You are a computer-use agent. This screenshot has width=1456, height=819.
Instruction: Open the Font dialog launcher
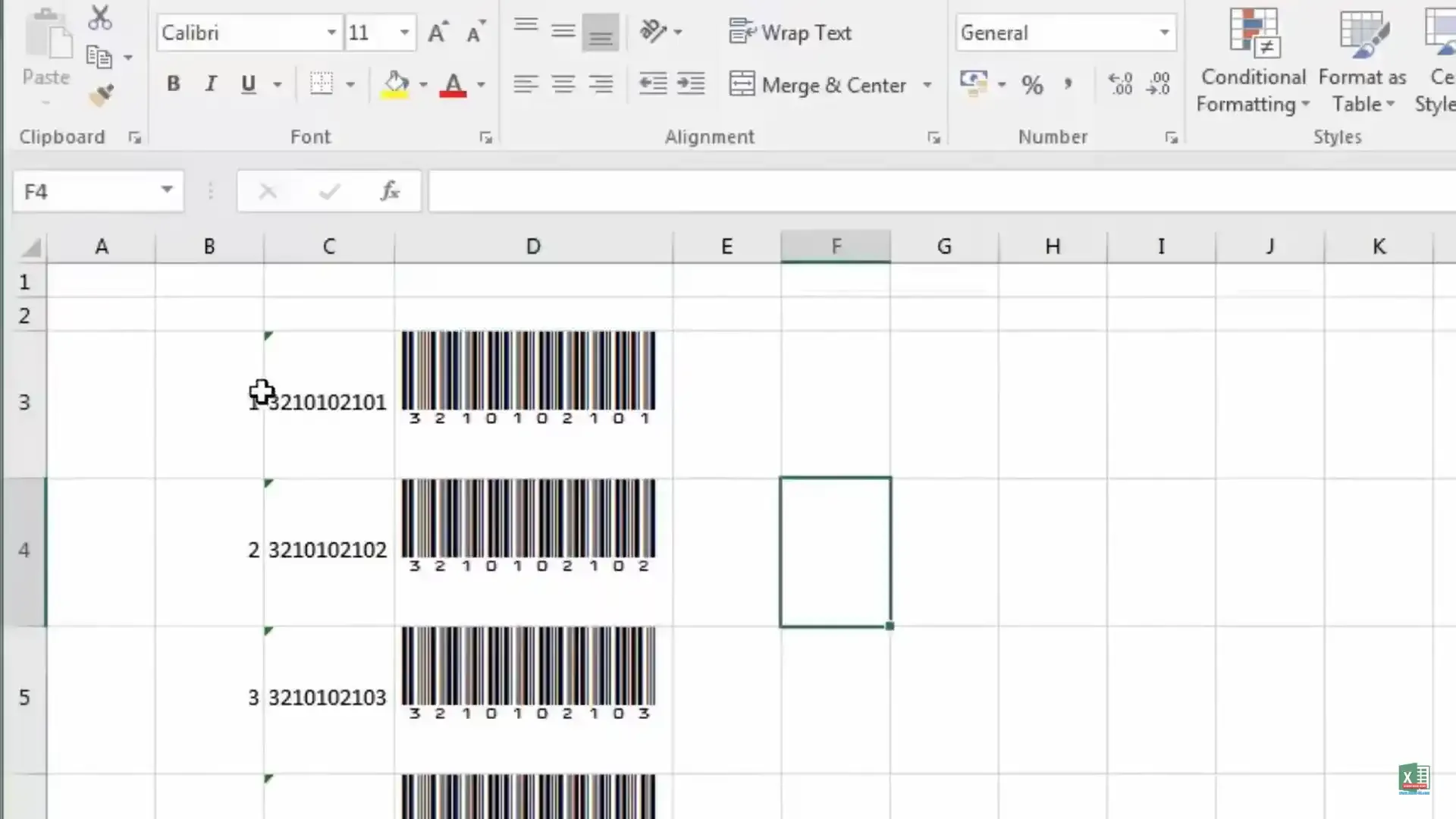coord(486,137)
